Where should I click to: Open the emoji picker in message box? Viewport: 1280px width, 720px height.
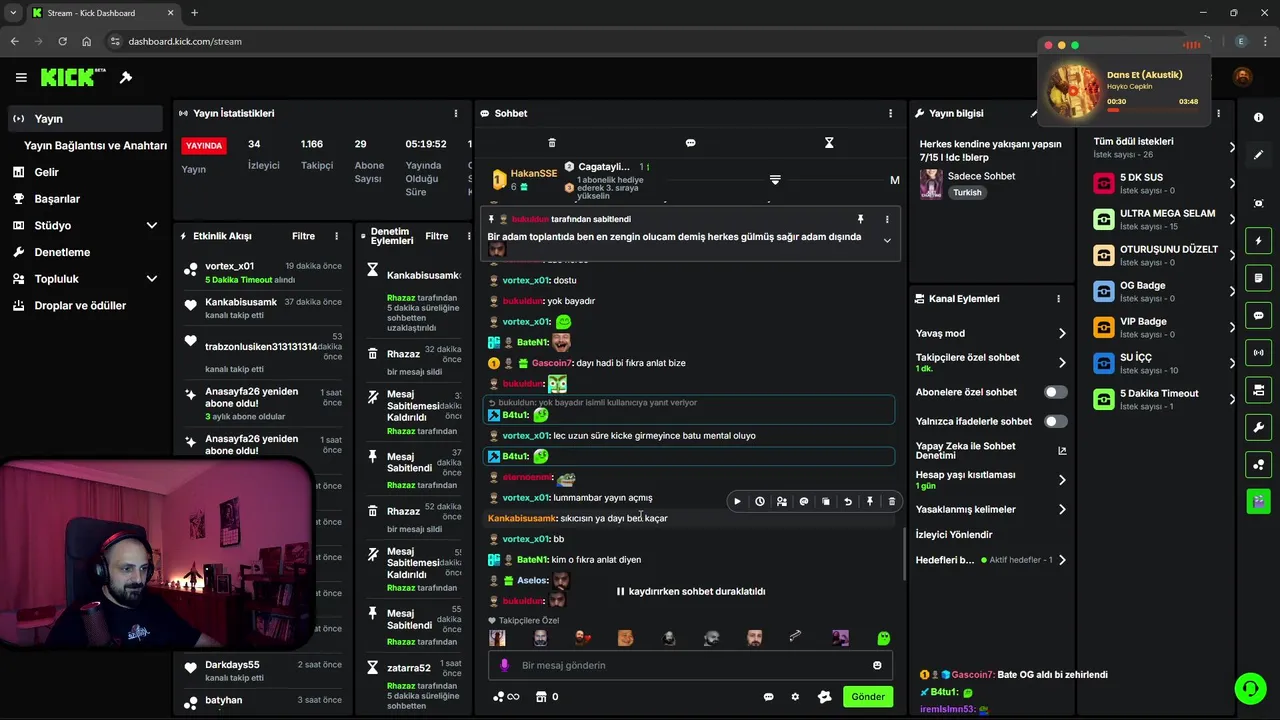tap(877, 665)
